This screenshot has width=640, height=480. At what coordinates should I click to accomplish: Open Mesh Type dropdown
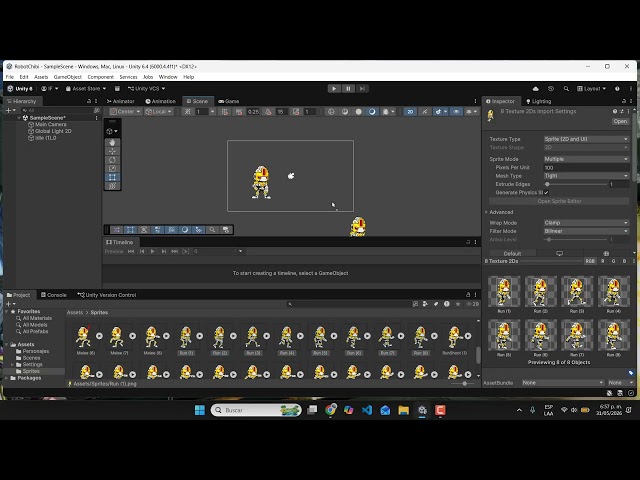click(x=586, y=176)
